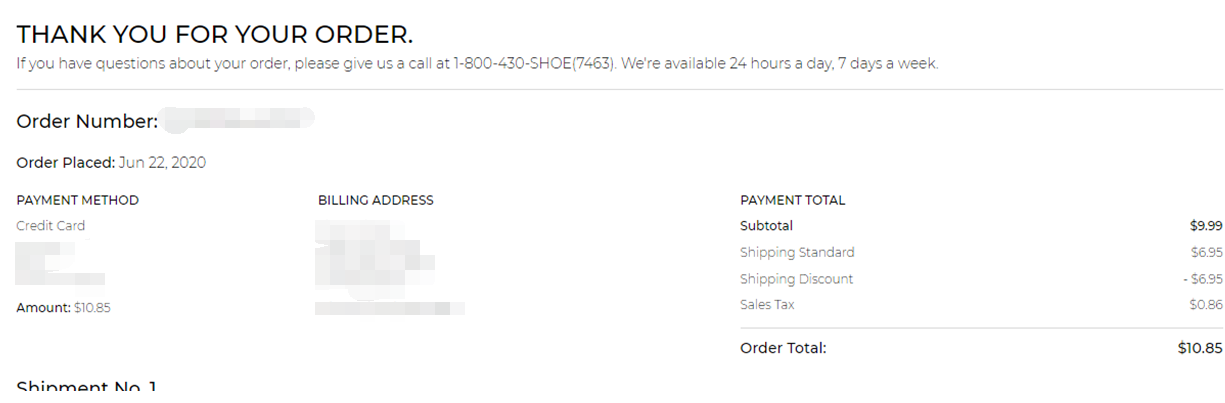Click the "Order Number:" label
Screen dimensions: 1225x403
(x=87, y=122)
